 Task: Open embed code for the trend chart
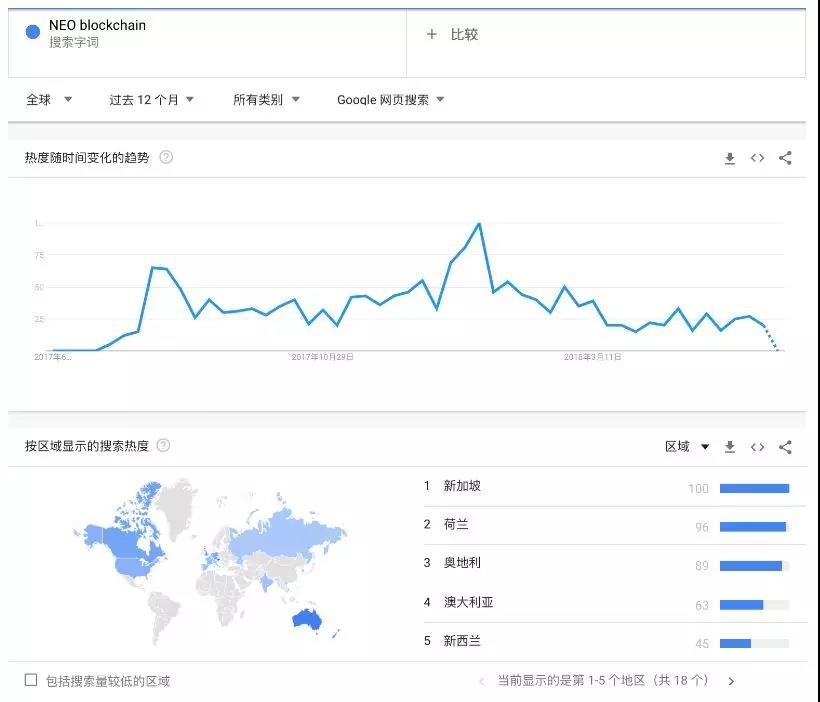757,158
